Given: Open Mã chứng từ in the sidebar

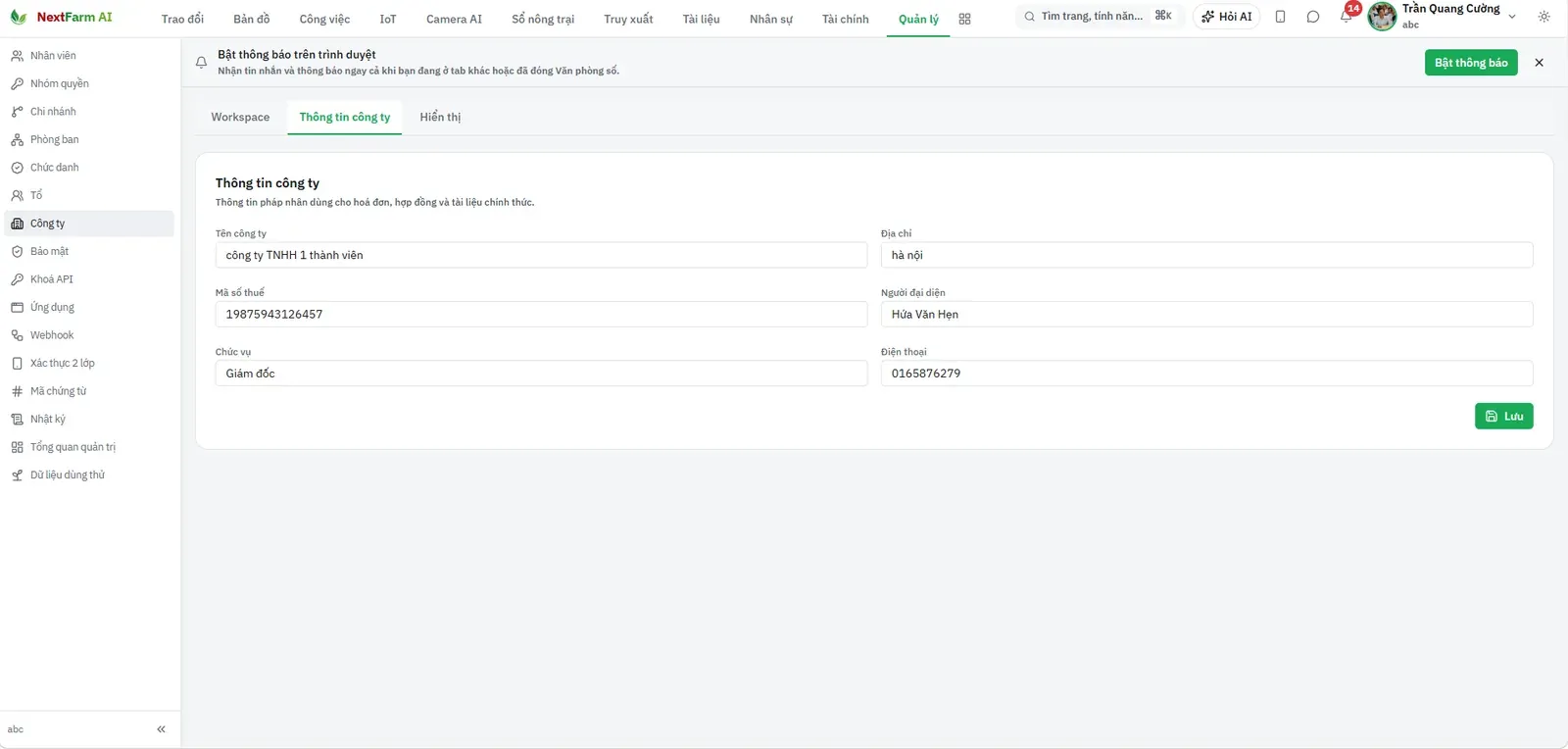Looking at the screenshot, I should click(89, 391).
